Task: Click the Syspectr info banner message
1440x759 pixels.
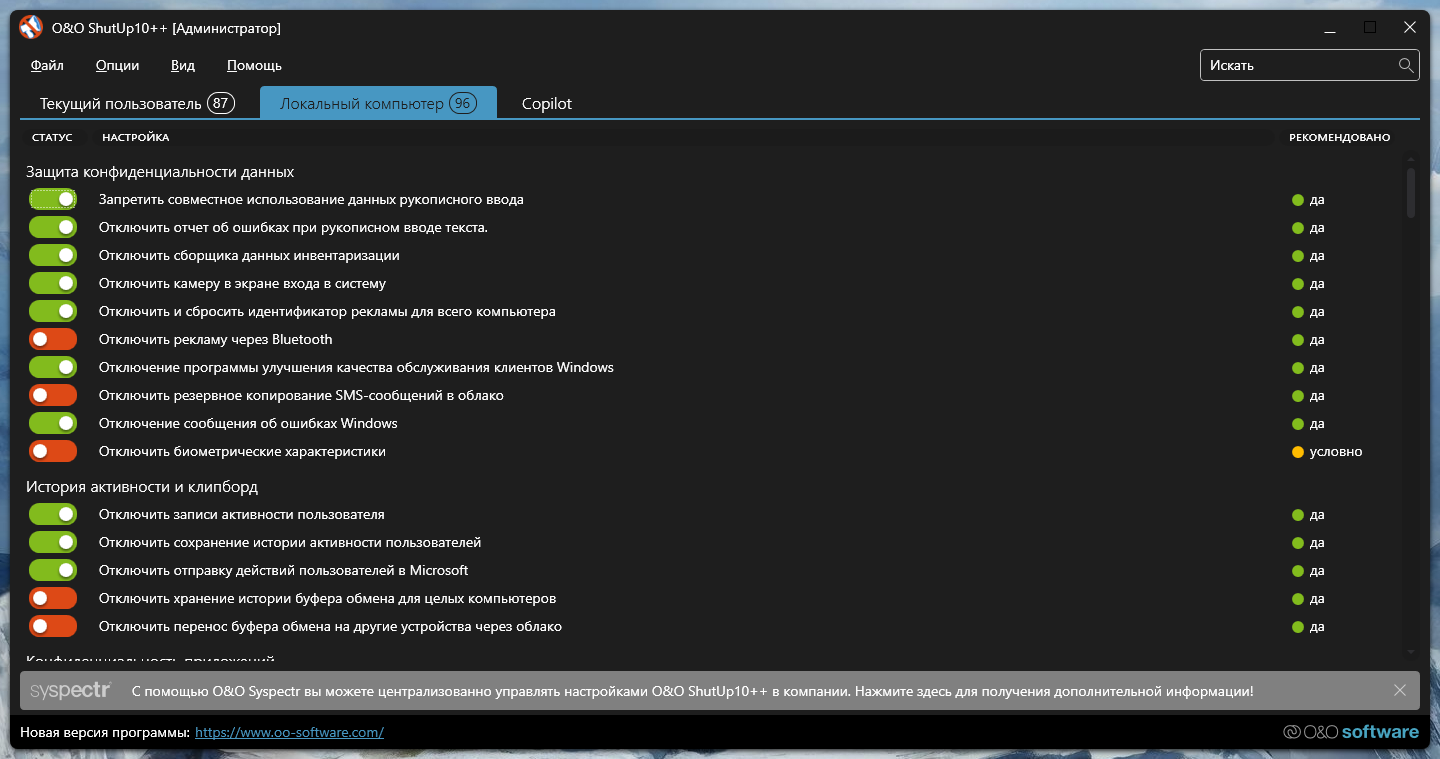Action: coord(692,691)
